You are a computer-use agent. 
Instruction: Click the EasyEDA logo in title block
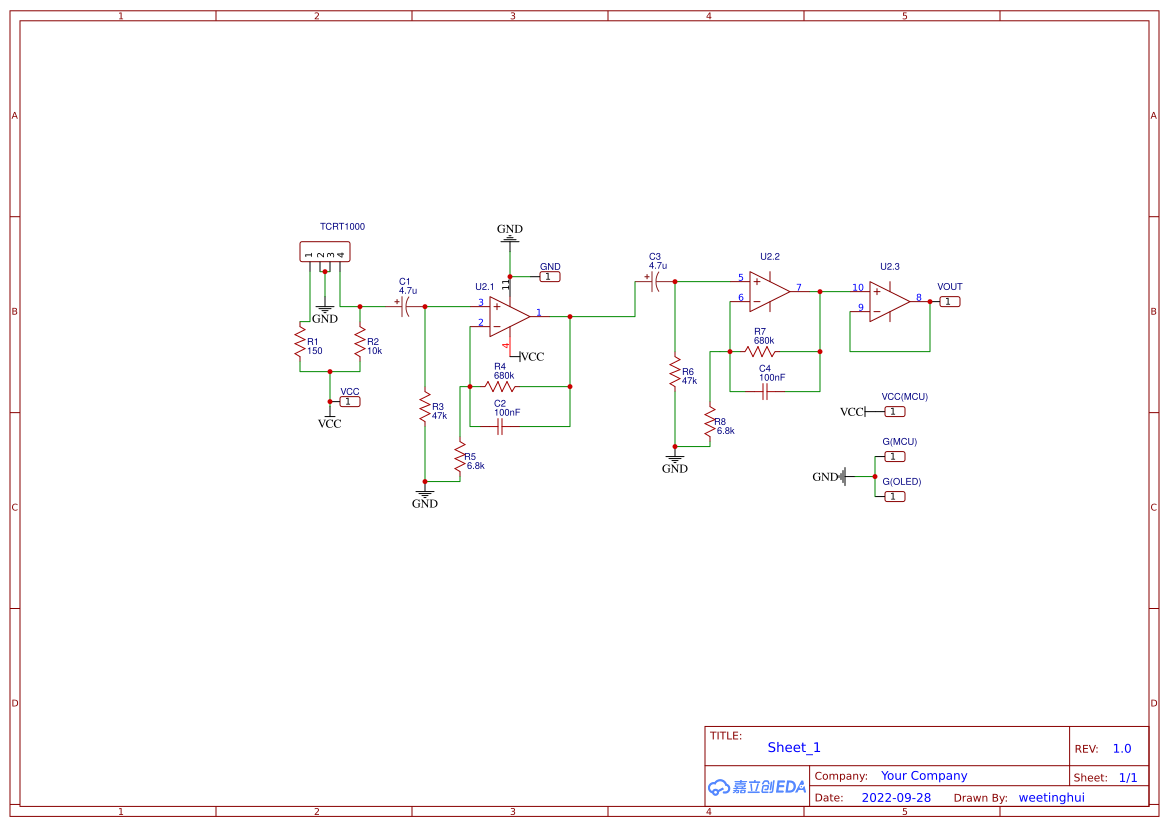click(757, 787)
